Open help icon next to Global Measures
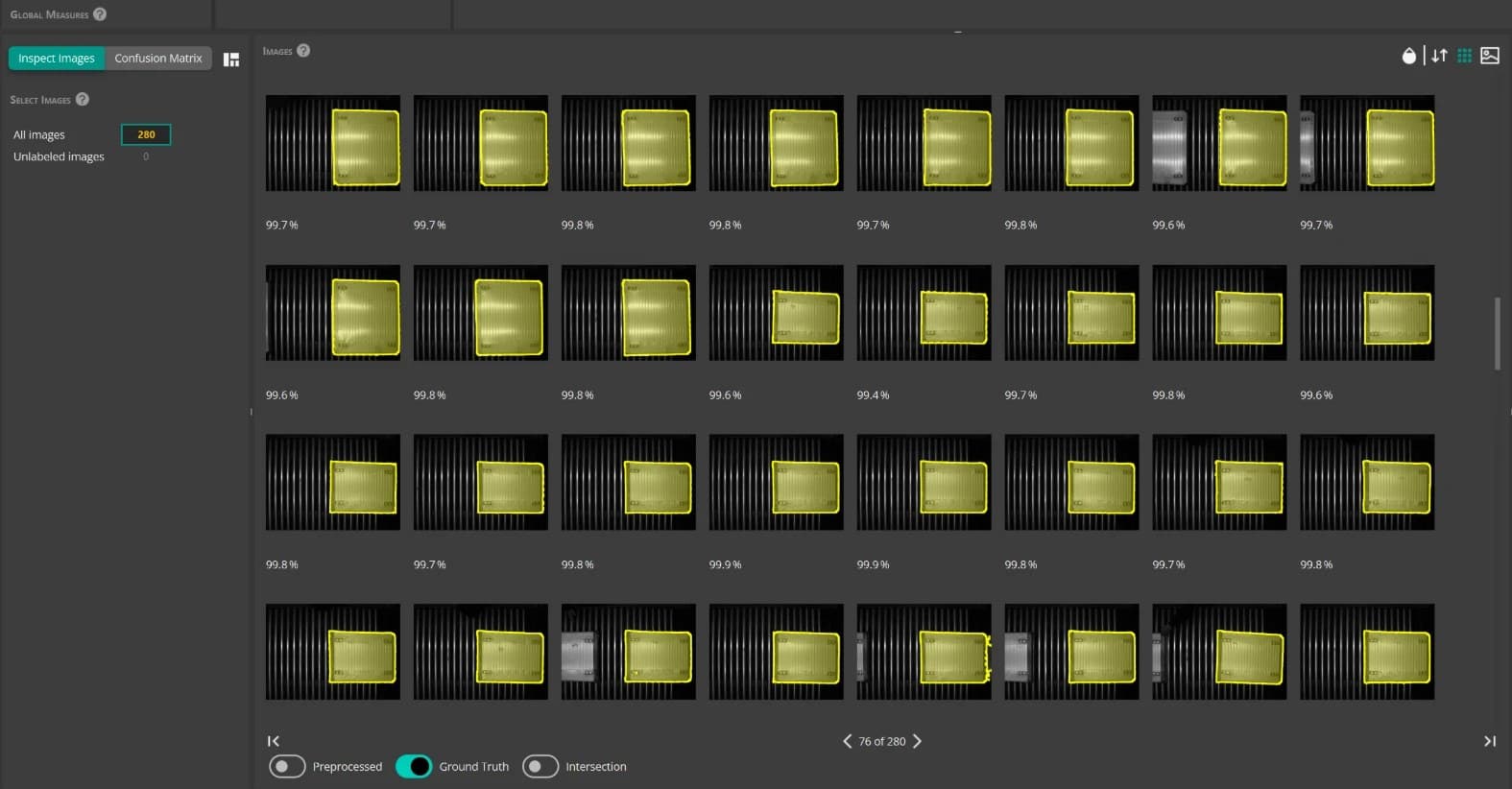 (x=100, y=14)
